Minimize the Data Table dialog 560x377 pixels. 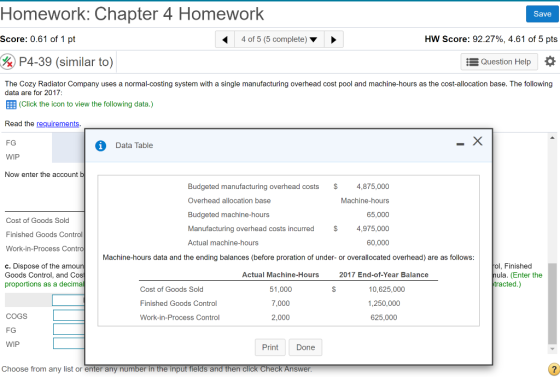(x=460, y=144)
